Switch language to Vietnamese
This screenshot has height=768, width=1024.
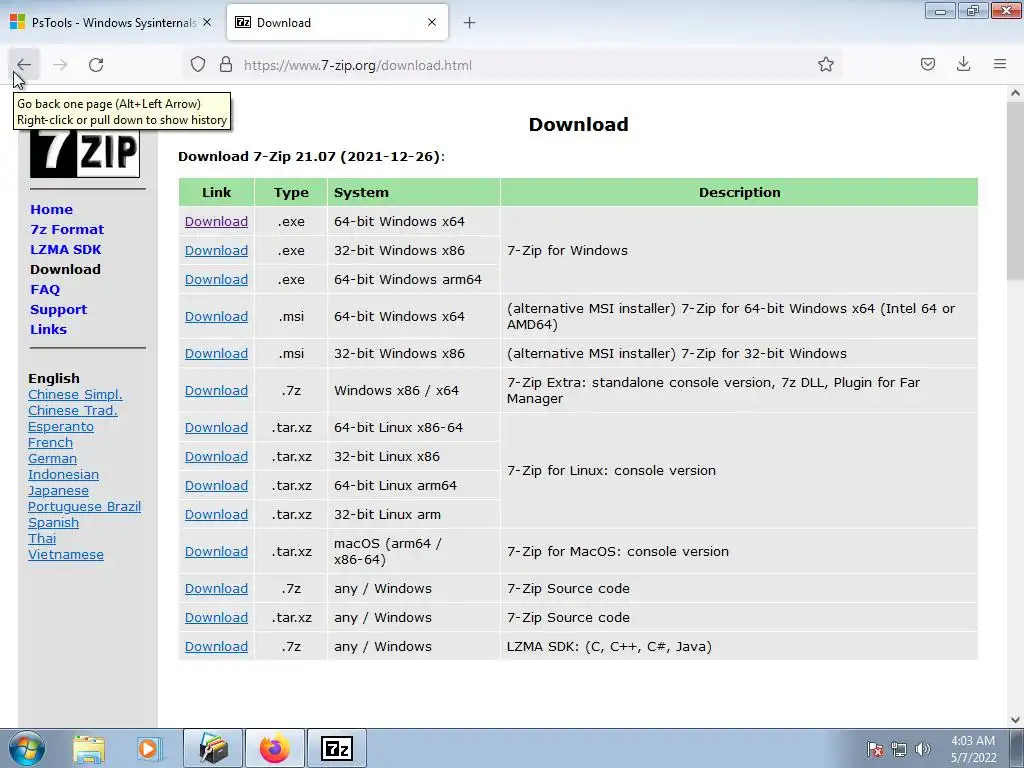65,554
